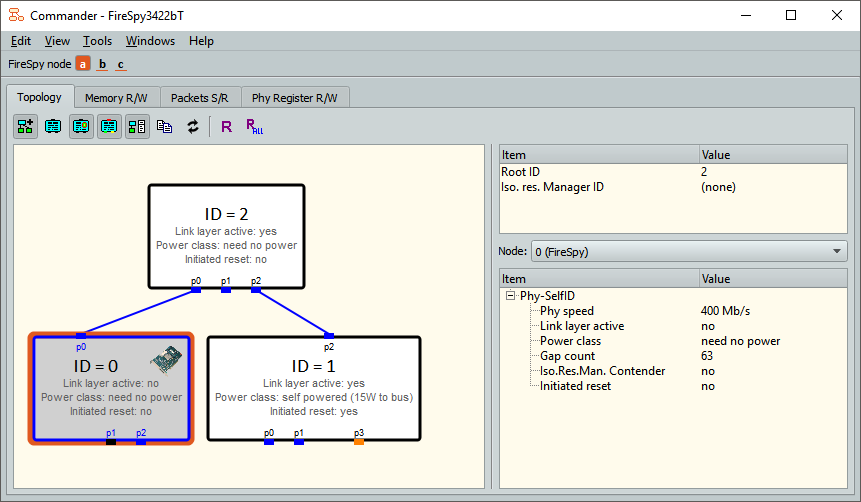Click the copy topology icon
The image size is (861, 502).
[x=165, y=127]
